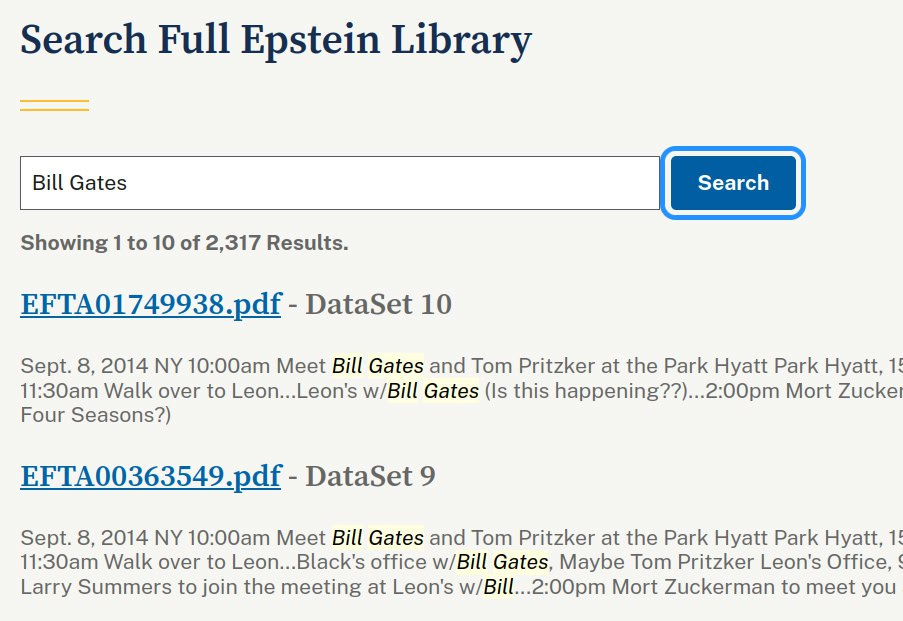Click the blue Search button
This screenshot has width=903, height=621.
point(733,183)
